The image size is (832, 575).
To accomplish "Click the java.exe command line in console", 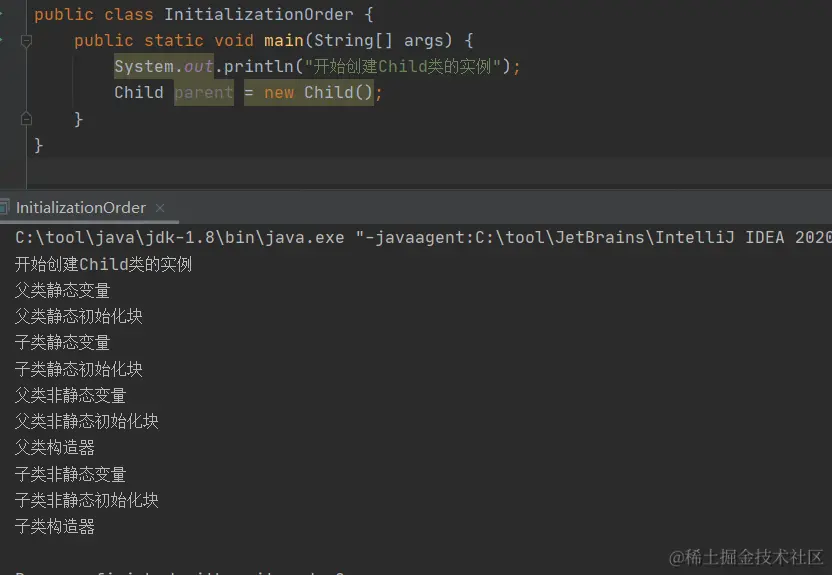I will tap(423, 237).
